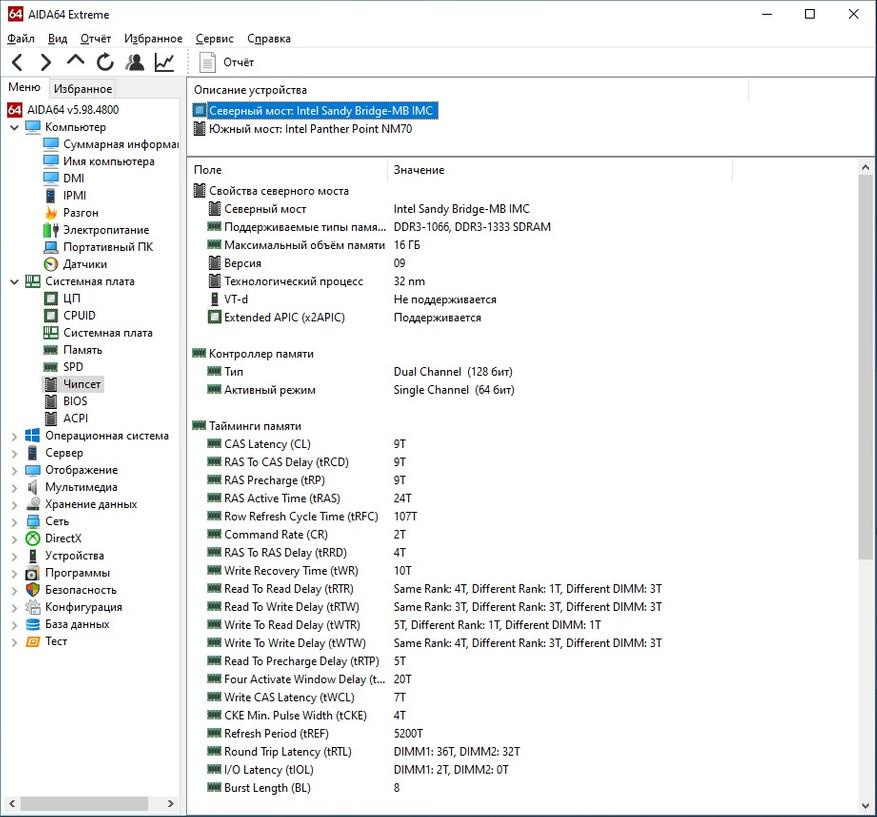This screenshot has width=877, height=817.
Task: Expand the Сервер branch
Action: coord(15,454)
